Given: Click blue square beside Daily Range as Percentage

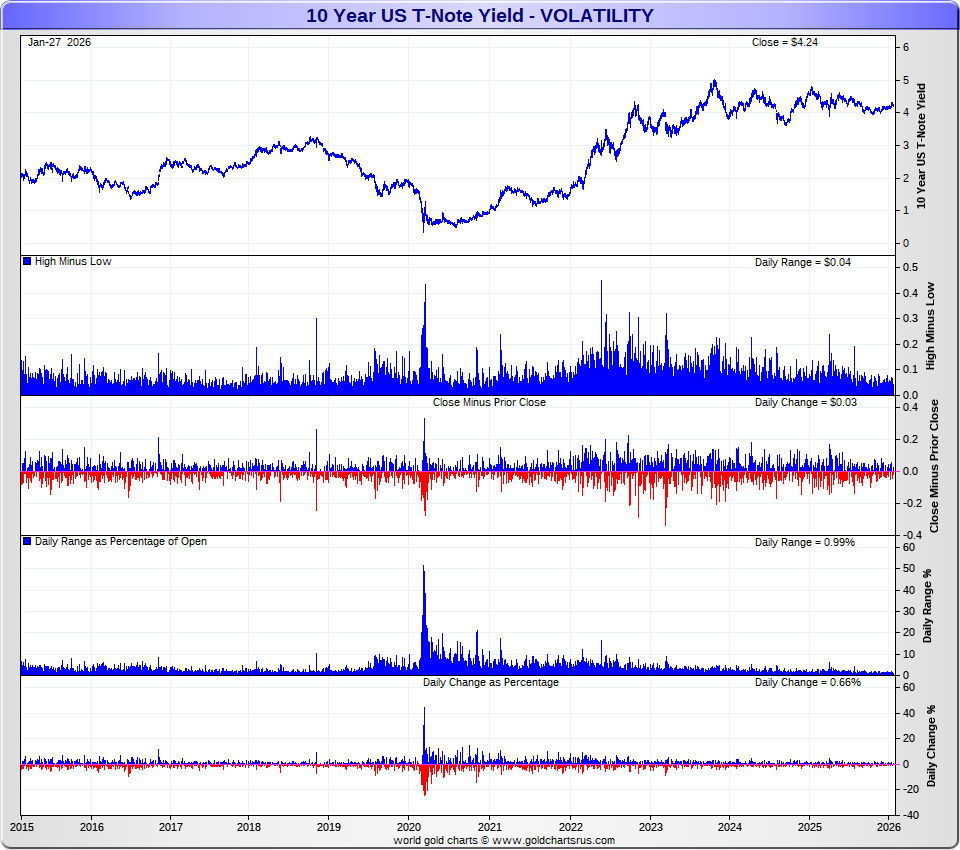Looking at the screenshot, I should (x=27, y=542).
